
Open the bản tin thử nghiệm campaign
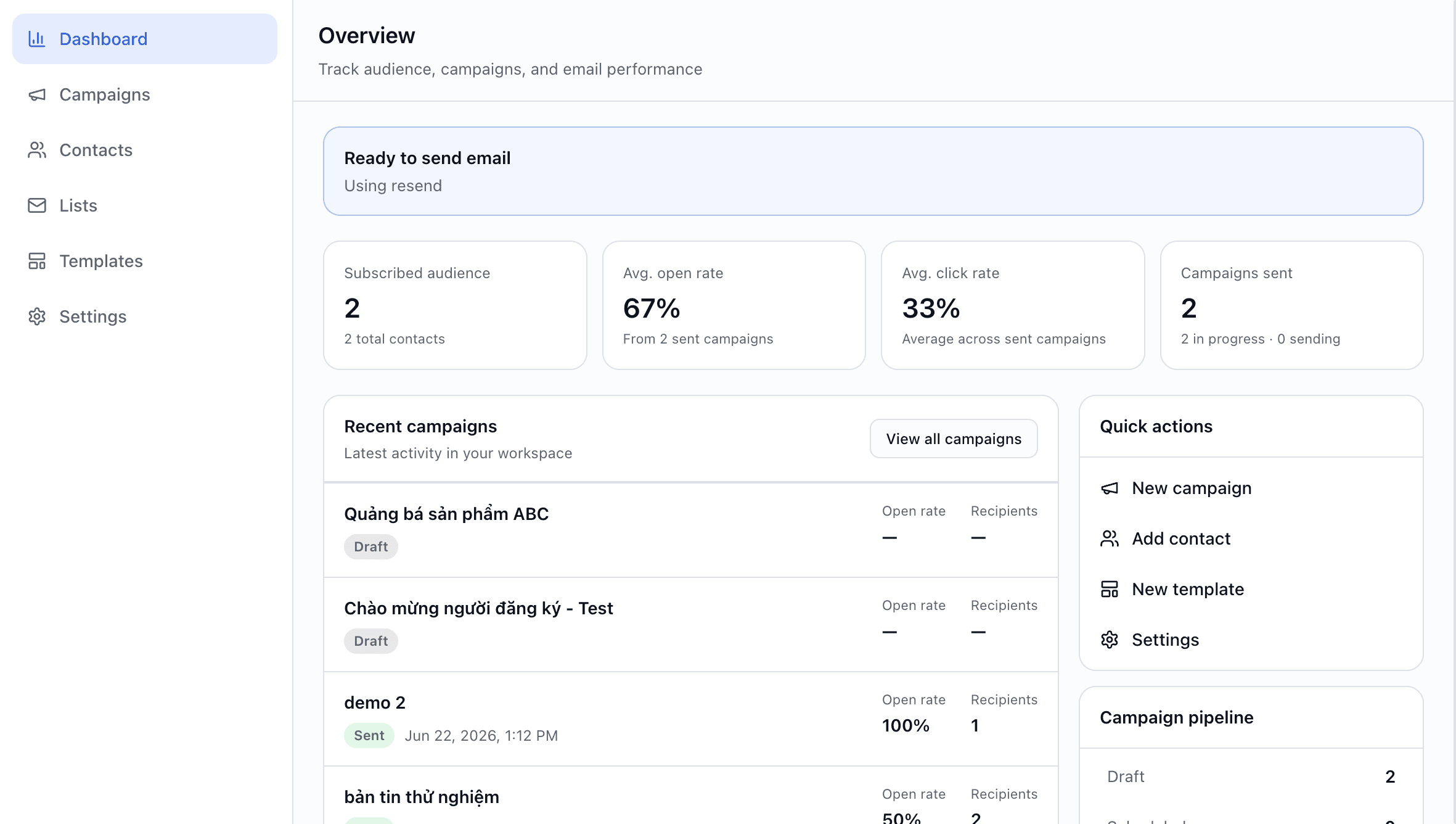pos(691,796)
